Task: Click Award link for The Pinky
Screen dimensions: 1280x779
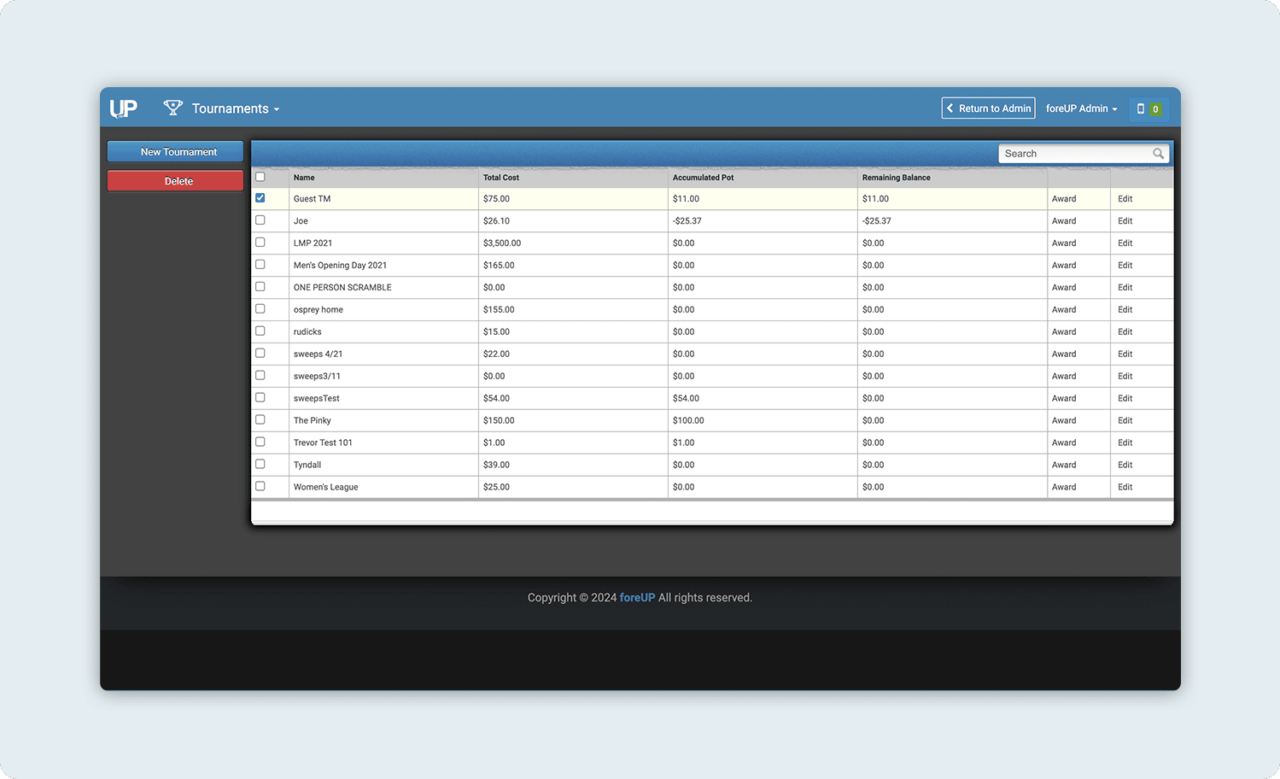Action: click(1064, 420)
